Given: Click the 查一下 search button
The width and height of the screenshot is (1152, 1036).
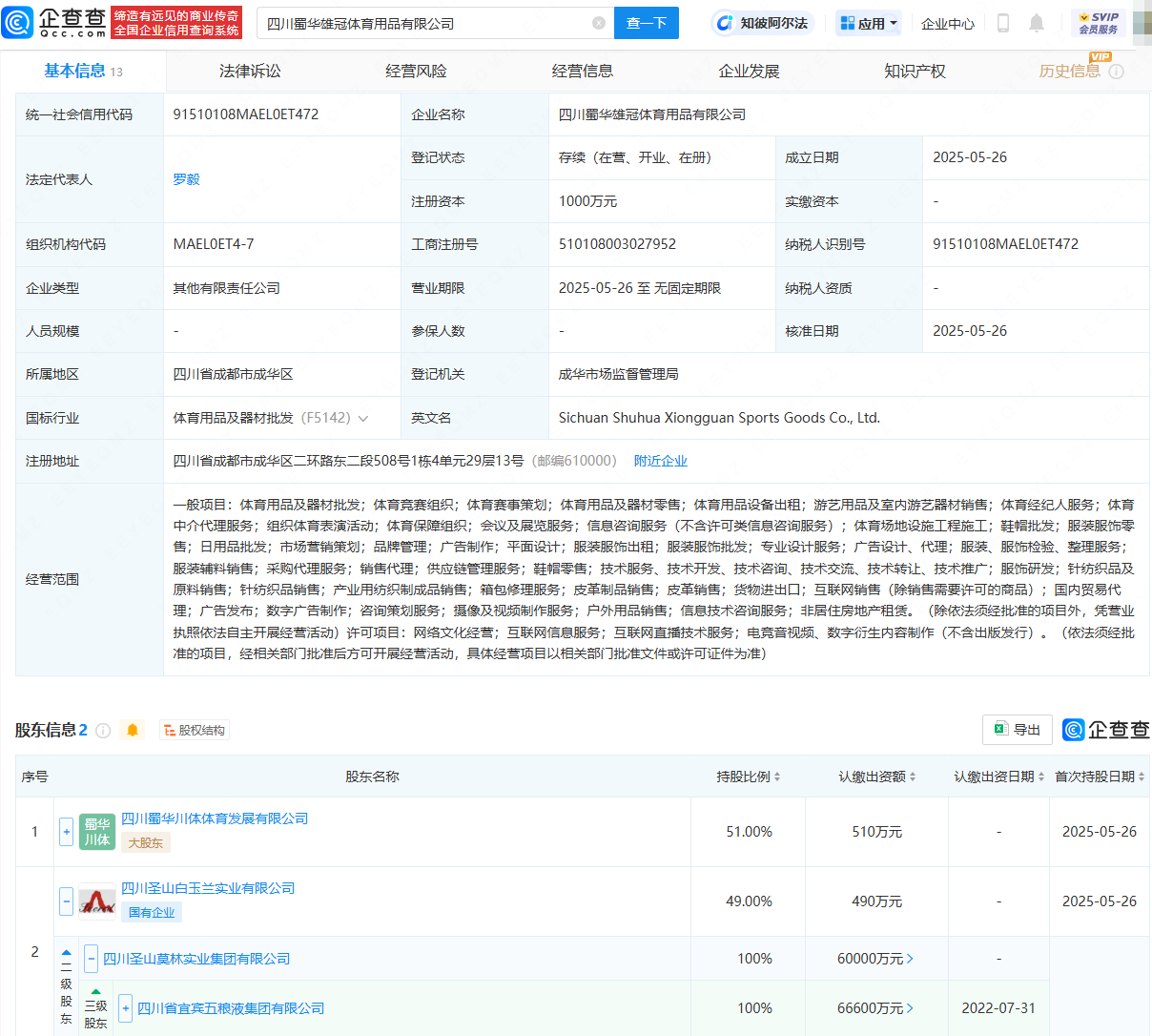Looking at the screenshot, I should coord(646,23).
